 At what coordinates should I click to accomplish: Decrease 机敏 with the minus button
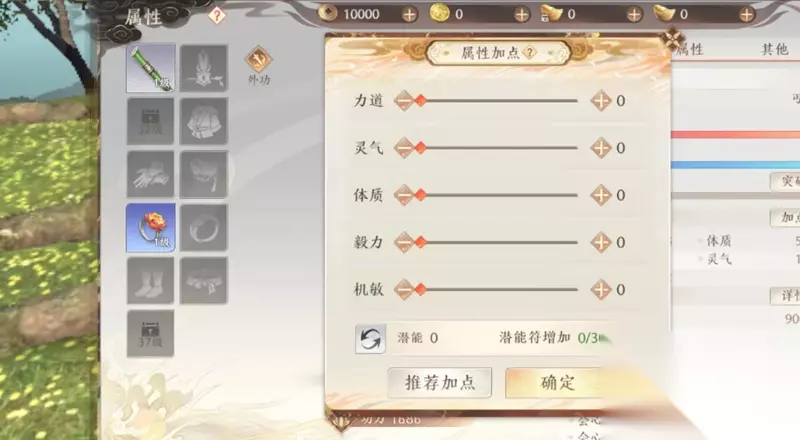click(x=404, y=289)
